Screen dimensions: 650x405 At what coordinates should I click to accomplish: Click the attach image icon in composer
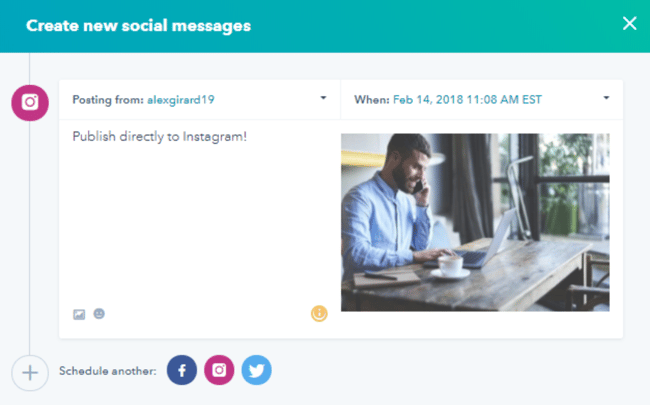coord(79,314)
